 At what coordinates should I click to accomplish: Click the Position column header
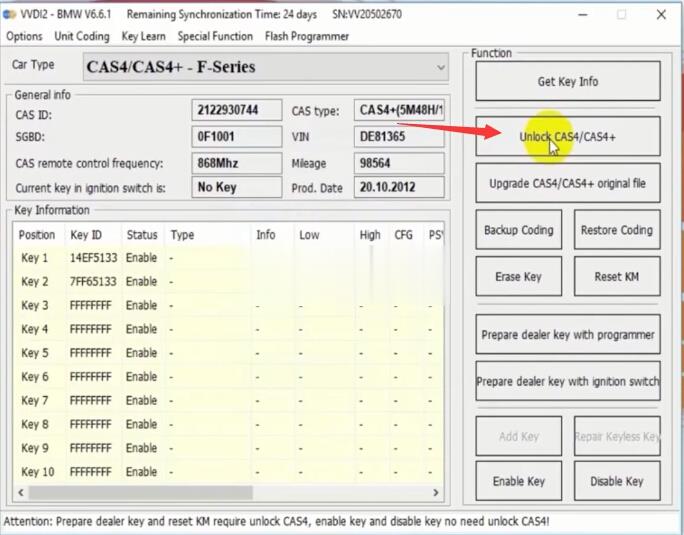click(38, 235)
